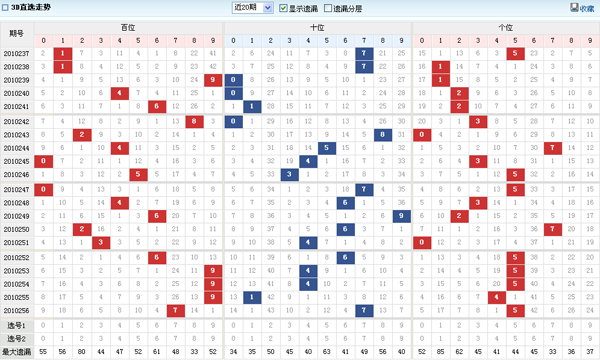Image resolution: width=600 pixels, height=360 pixels.
Task: Click blue 十位 cell 7 in row 2010237
Action: [364, 54]
